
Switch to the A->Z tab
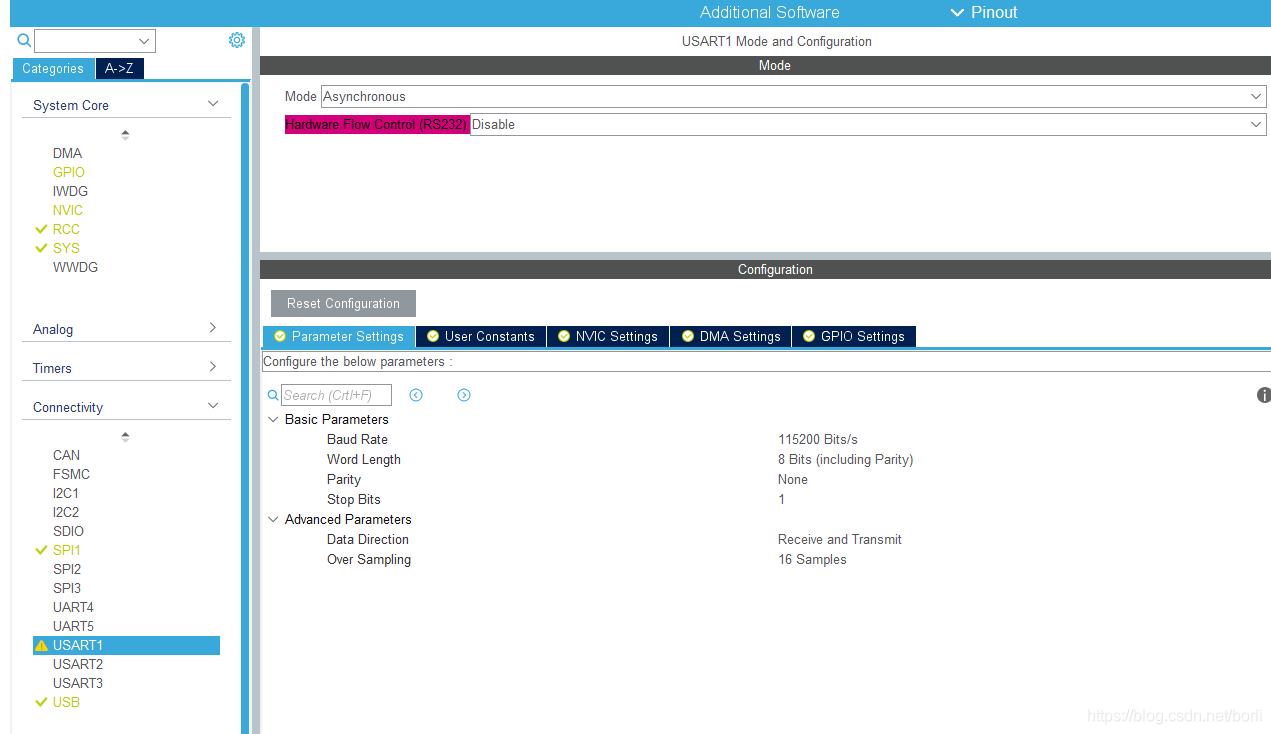pyautogui.click(x=119, y=69)
